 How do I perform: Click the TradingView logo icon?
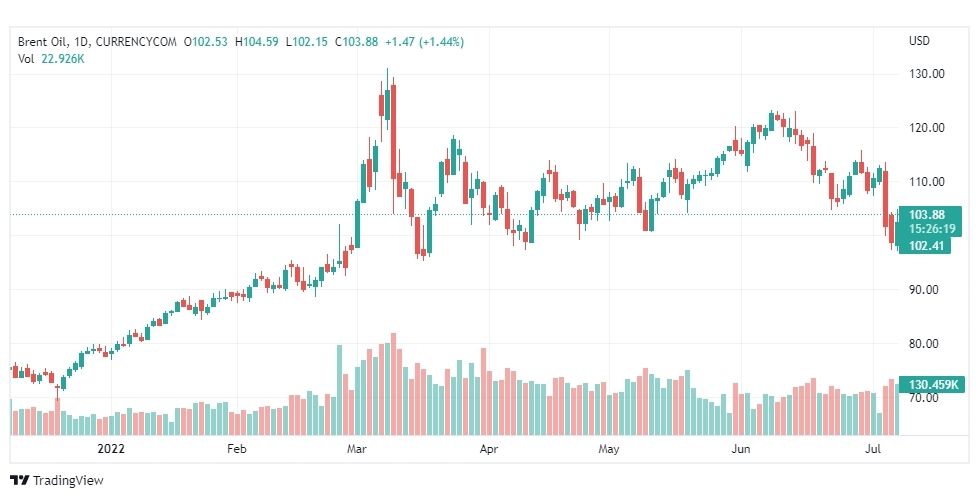click(x=19, y=481)
